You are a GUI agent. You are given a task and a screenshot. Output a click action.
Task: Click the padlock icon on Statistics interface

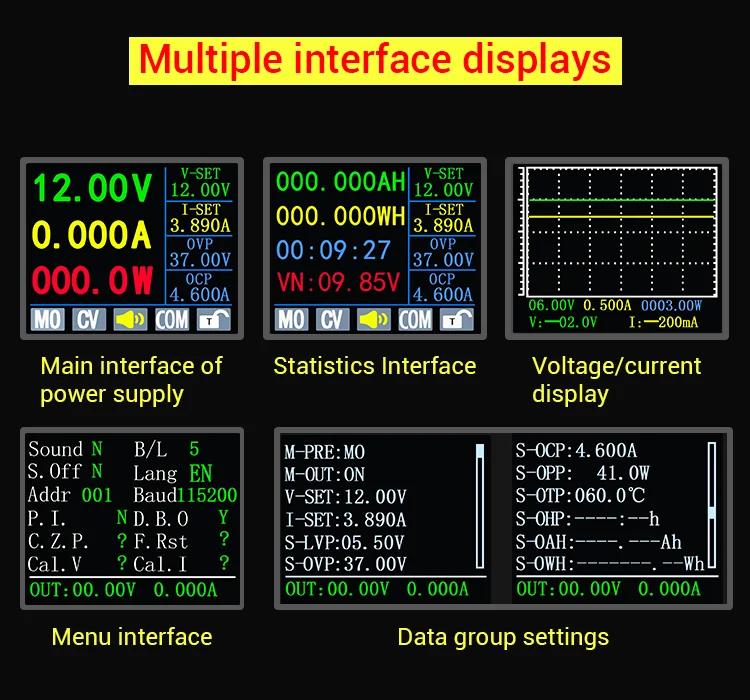click(456, 320)
